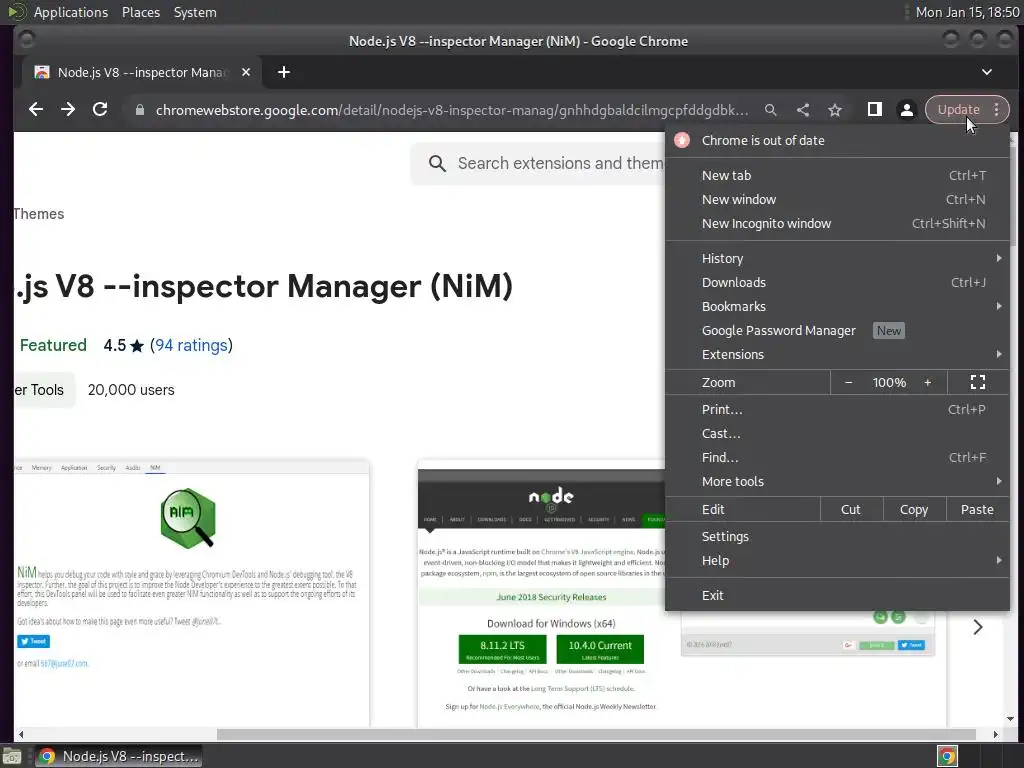View site information lock icon
Image resolution: width=1024 pixels, height=768 pixels.
coord(140,110)
